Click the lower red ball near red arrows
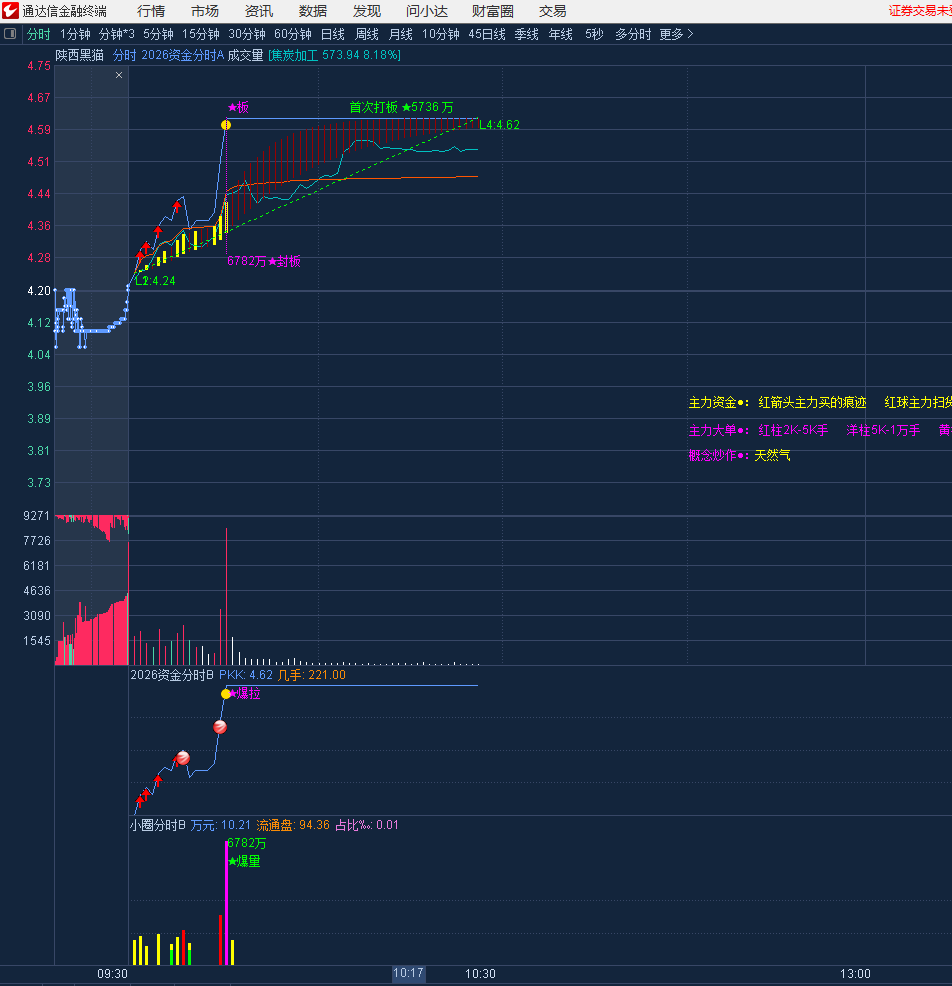The image size is (952, 986). (183, 757)
